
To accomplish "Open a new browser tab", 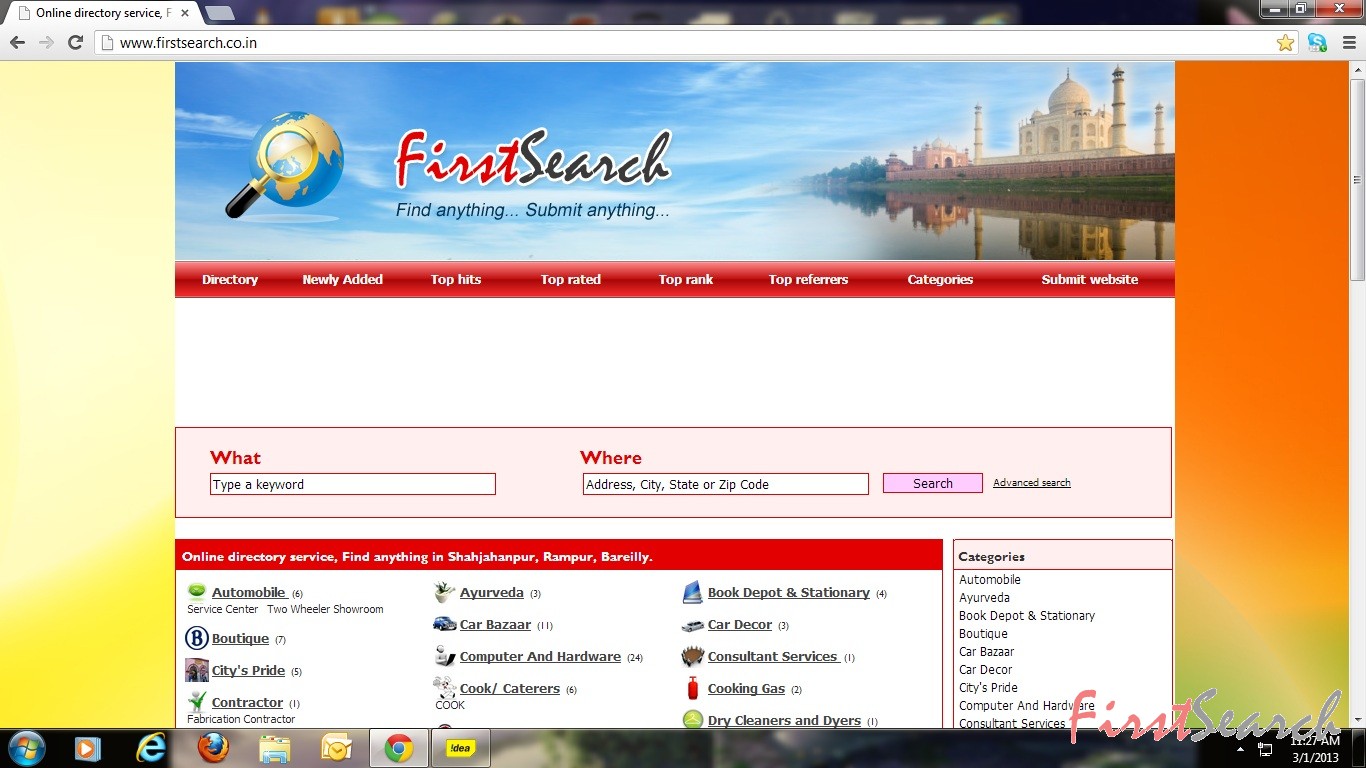I will (x=220, y=13).
